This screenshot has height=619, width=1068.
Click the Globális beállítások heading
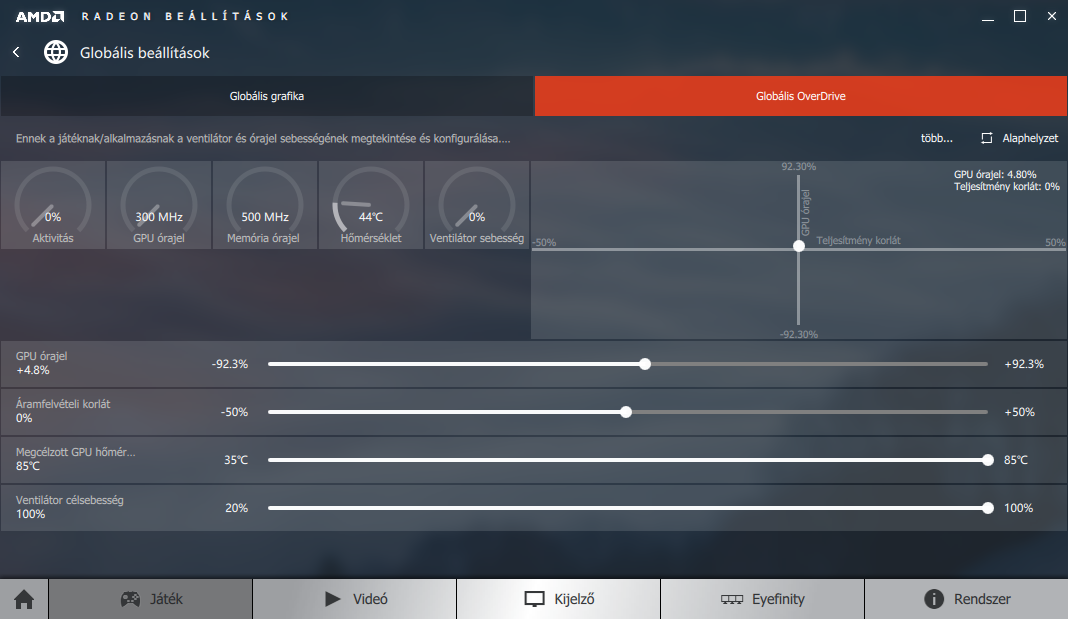[x=144, y=52]
